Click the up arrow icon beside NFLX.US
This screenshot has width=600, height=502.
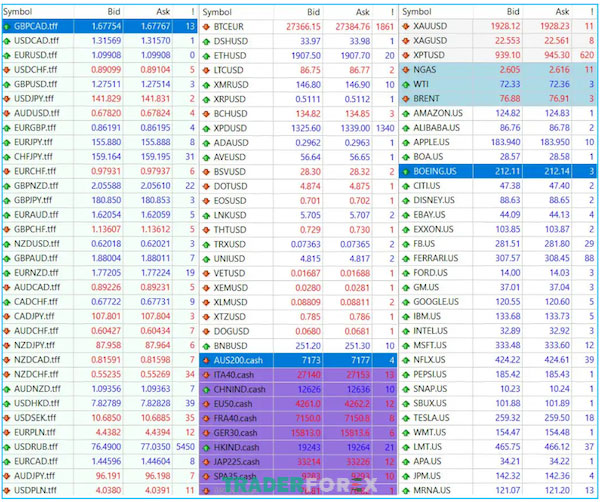(x=406, y=360)
